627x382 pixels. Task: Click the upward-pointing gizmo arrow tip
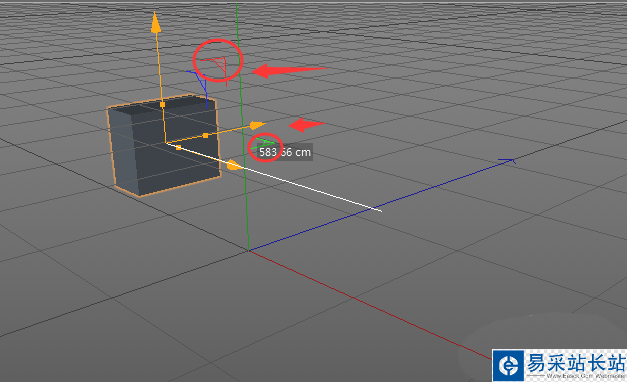pyautogui.click(x=156, y=22)
